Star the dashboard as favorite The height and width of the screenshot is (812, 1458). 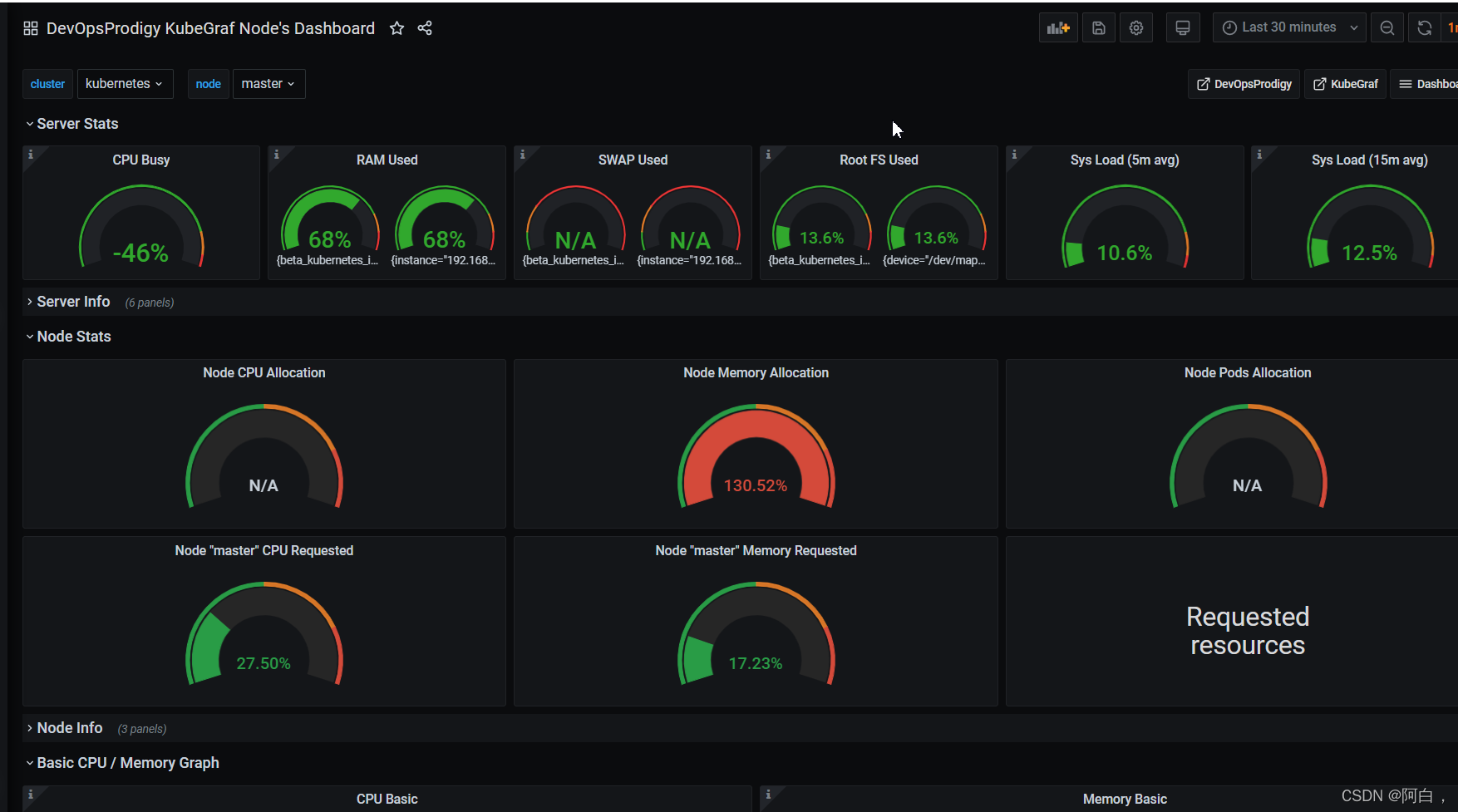click(397, 28)
